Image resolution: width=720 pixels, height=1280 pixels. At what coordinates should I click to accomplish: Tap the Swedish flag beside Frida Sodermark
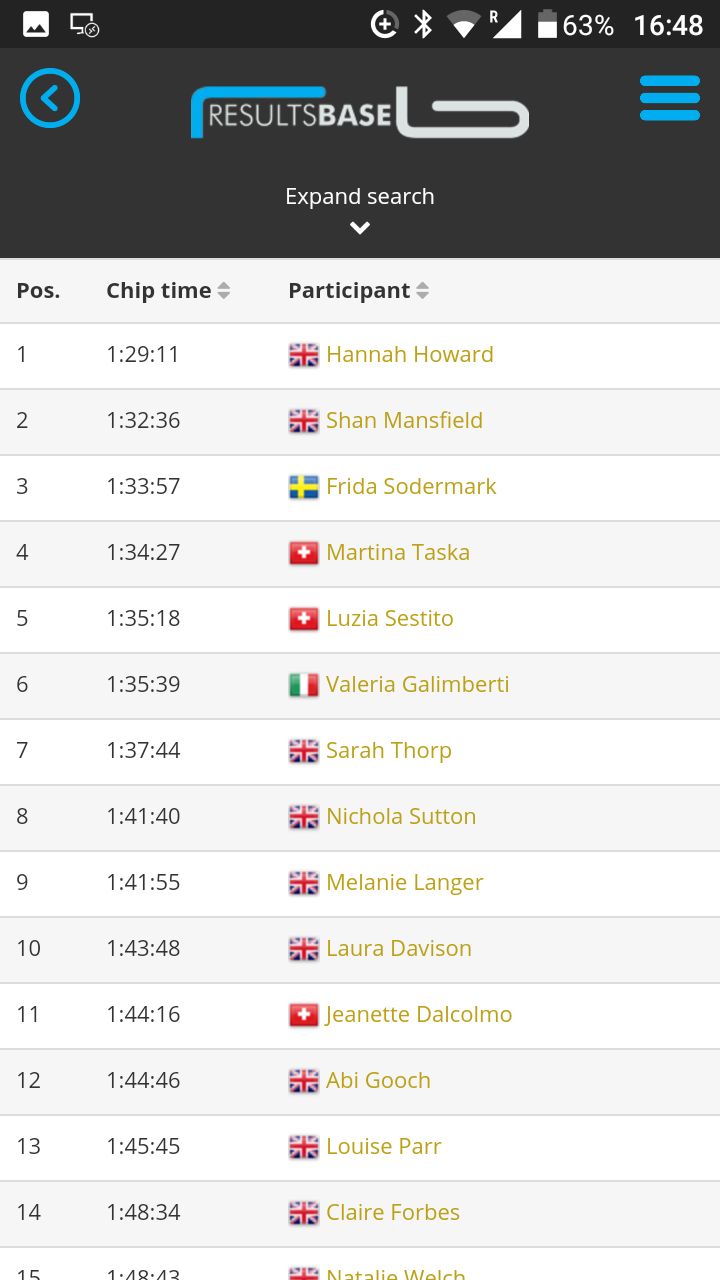tap(304, 487)
